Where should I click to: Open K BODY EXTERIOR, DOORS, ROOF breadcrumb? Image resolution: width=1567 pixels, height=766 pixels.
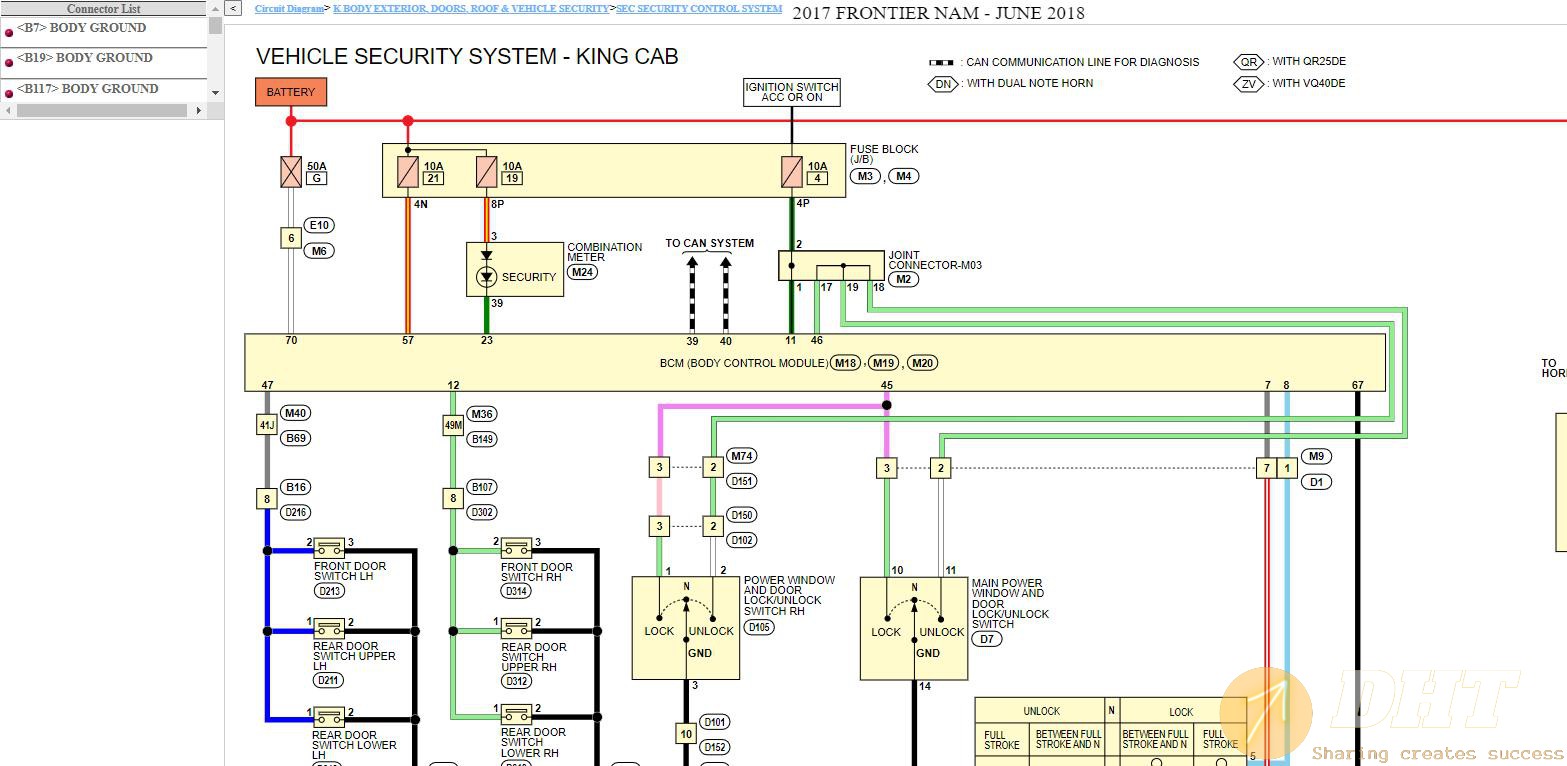pyautogui.click(x=470, y=8)
